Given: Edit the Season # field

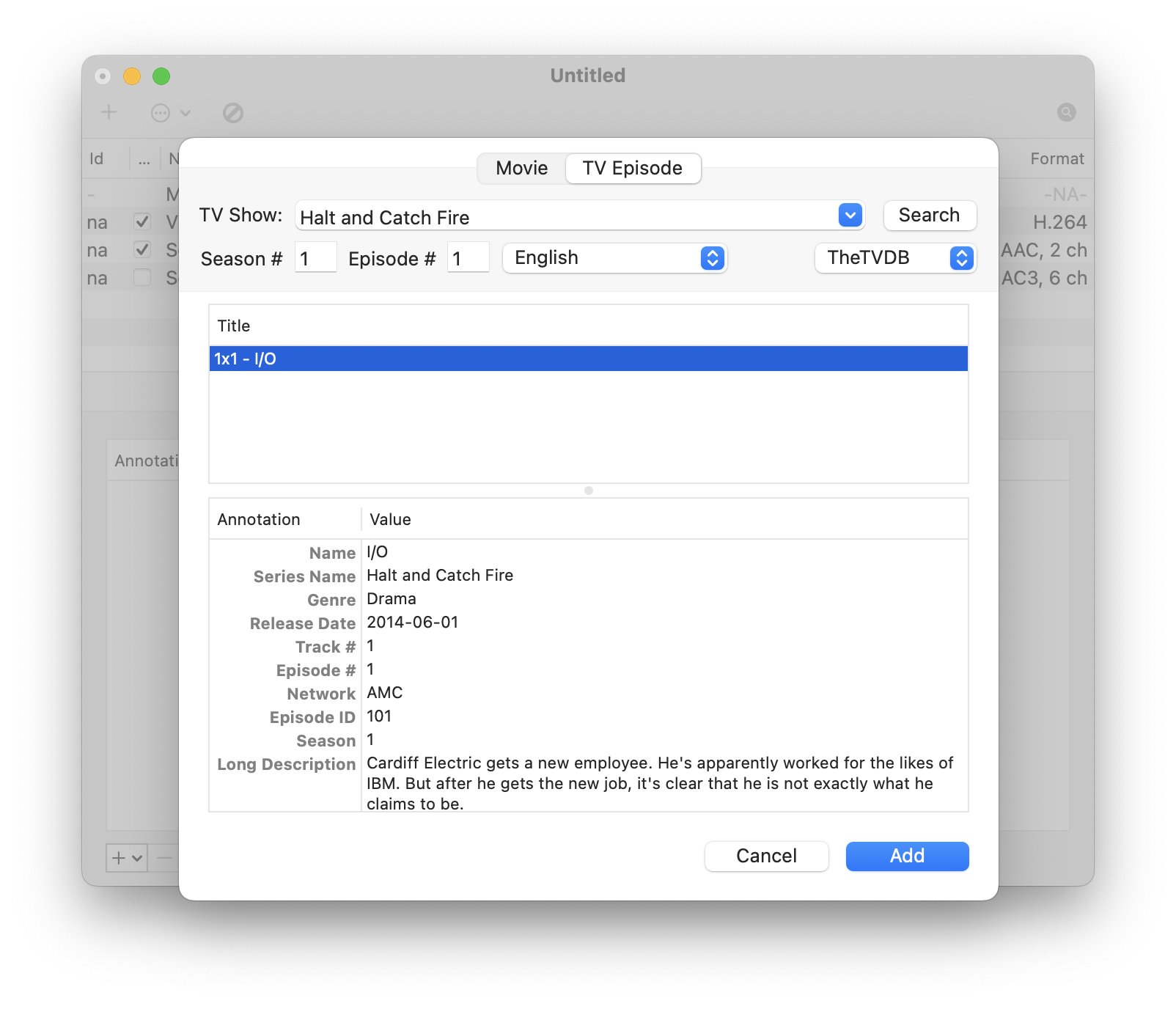Looking at the screenshot, I should coord(315,258).
